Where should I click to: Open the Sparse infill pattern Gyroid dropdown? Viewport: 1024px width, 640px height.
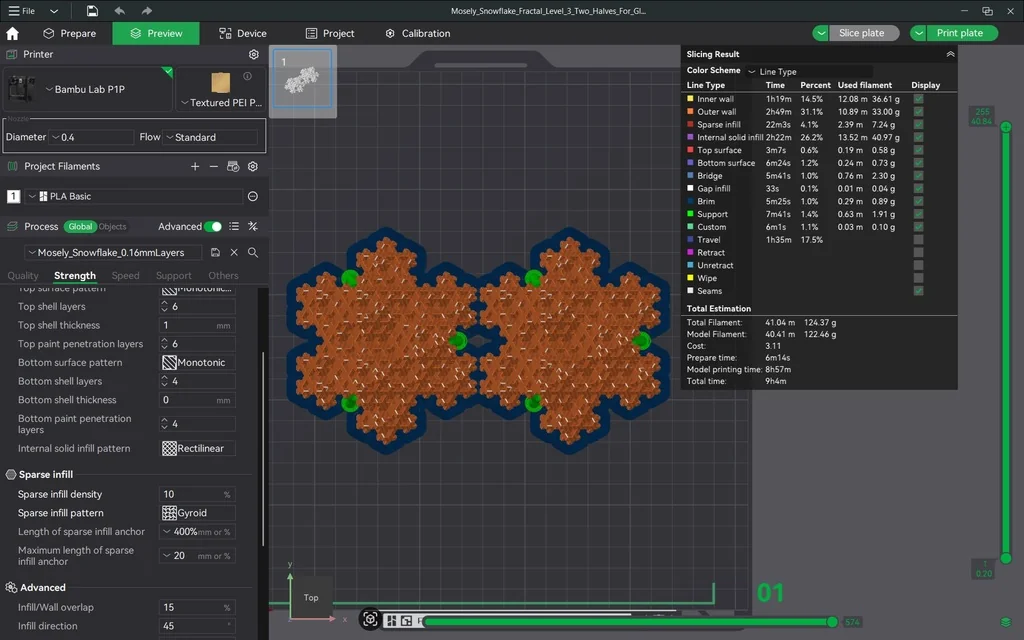pos(197,513)
